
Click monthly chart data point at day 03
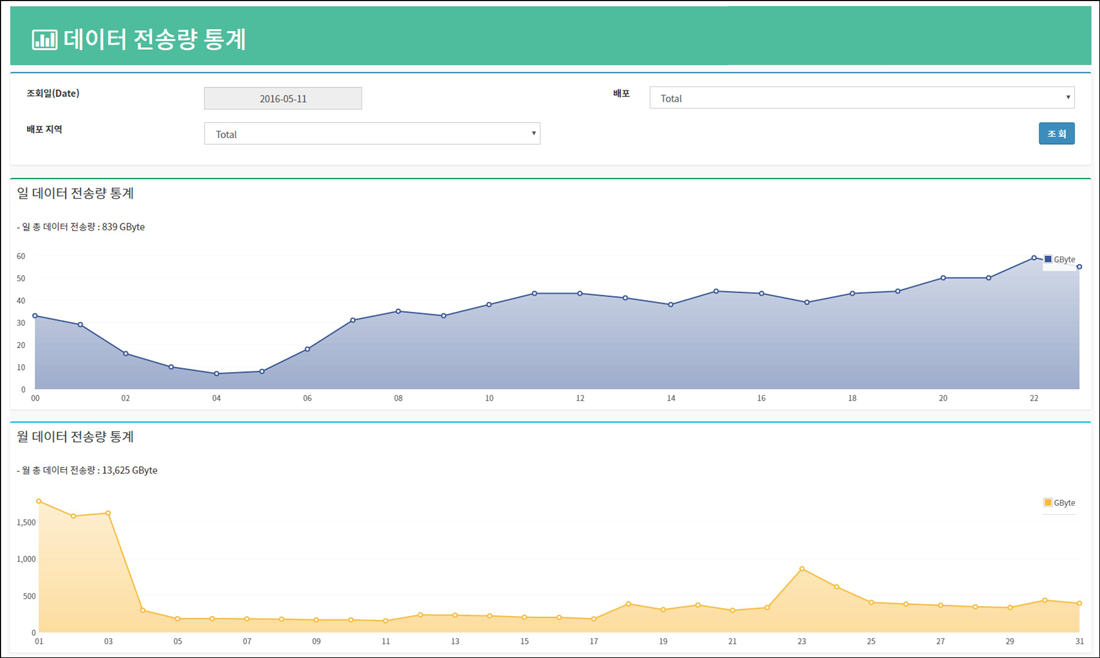pyautogui.click(x=107, y=513)
